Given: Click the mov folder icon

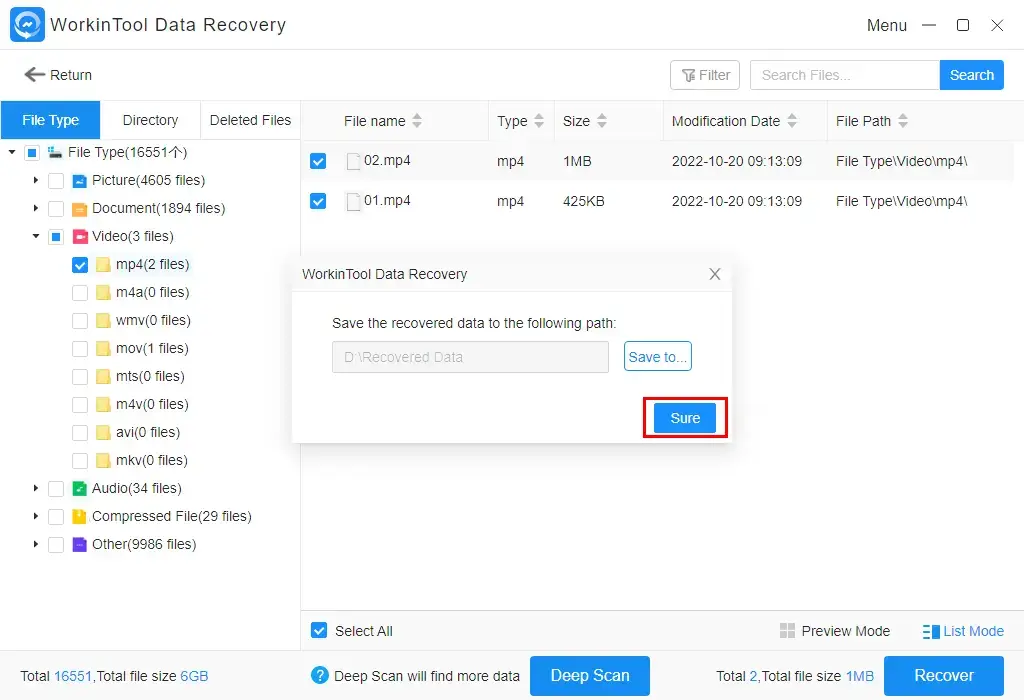Looking at the screenshot, I should coord(103,349).
